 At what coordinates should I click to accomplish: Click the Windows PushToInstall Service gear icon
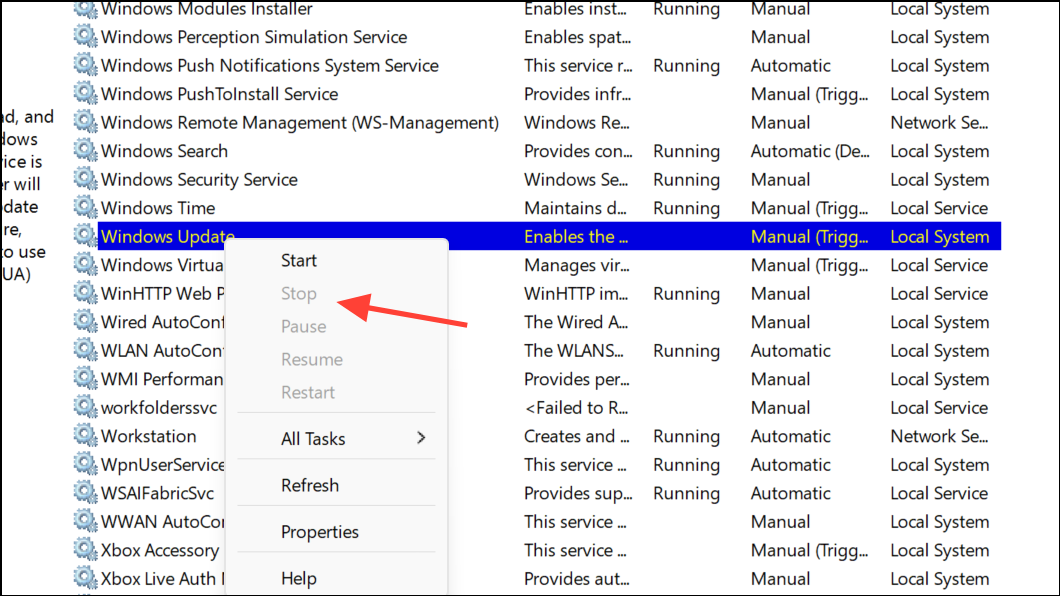(85, 93)
